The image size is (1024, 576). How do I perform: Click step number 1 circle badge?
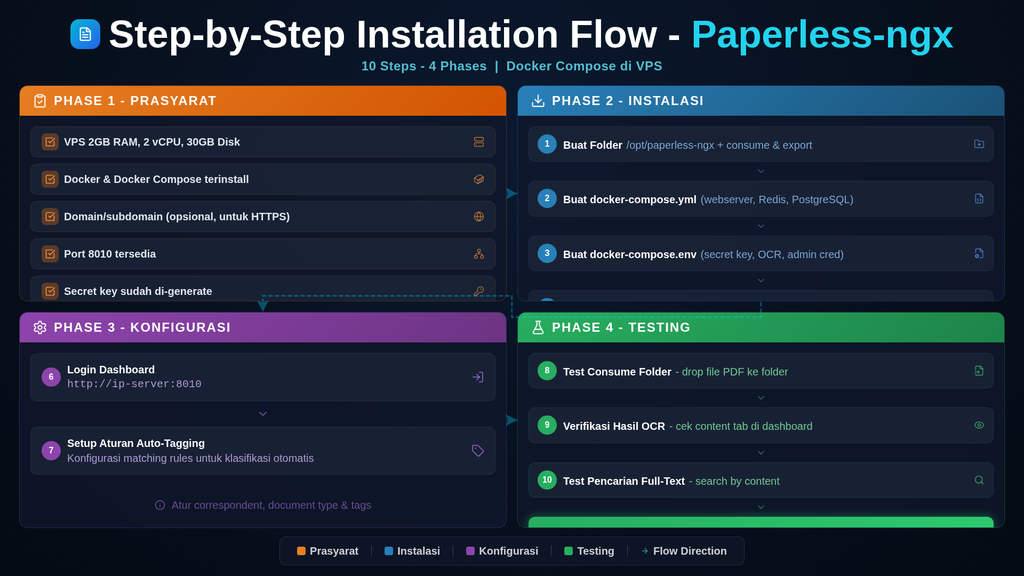547,144
